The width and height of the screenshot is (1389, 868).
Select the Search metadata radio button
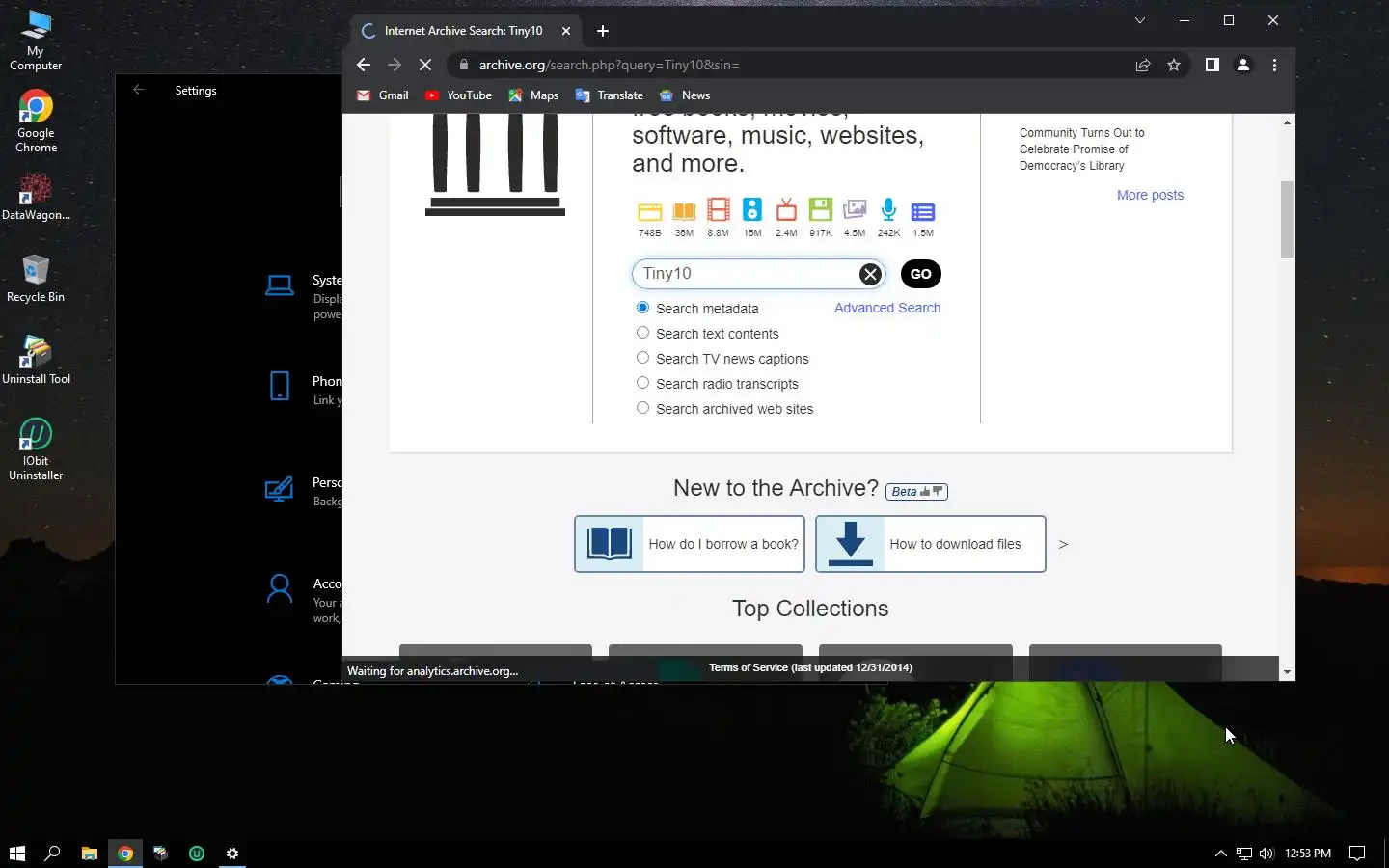(x=642, y=308)
